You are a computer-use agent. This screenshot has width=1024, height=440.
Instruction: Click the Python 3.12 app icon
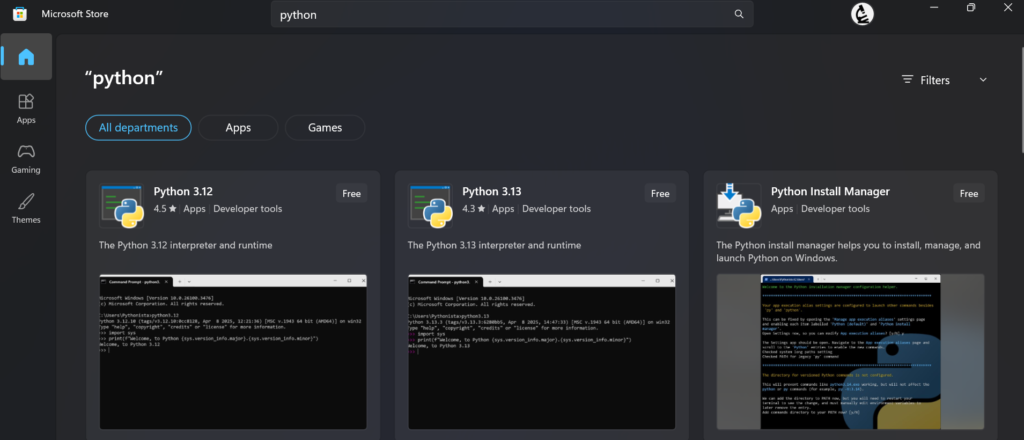click(120, 205)
